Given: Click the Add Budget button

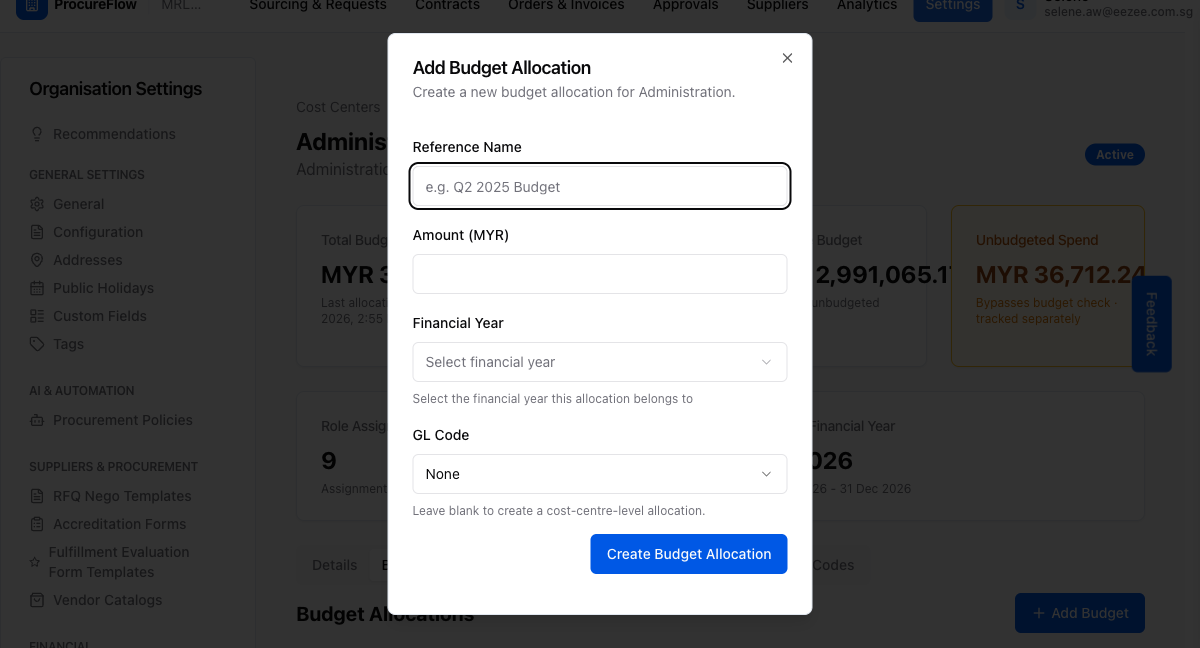Looking at the screenshot, I should coord(1080,613).
